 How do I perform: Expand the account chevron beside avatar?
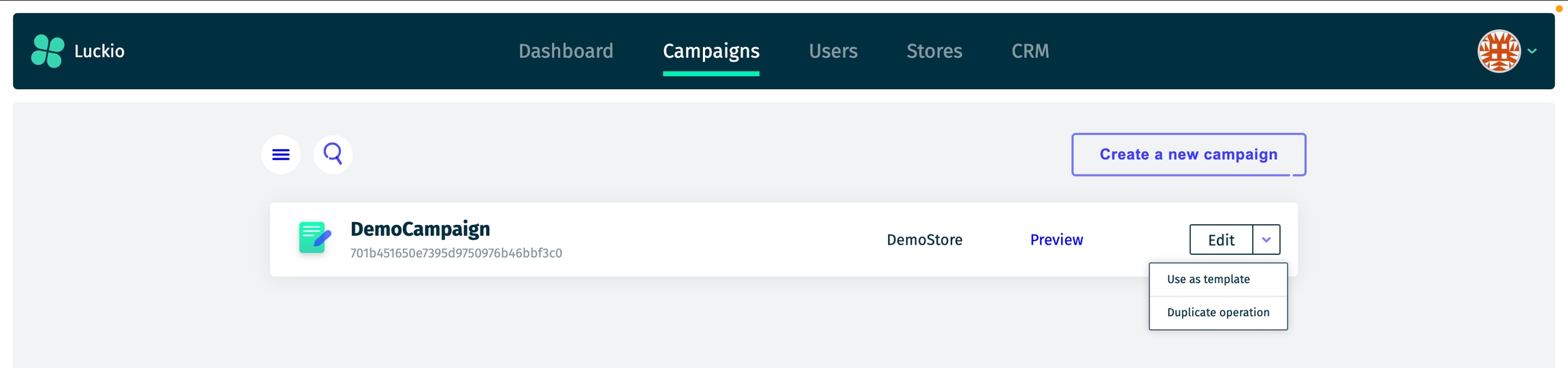(1532, 51)
